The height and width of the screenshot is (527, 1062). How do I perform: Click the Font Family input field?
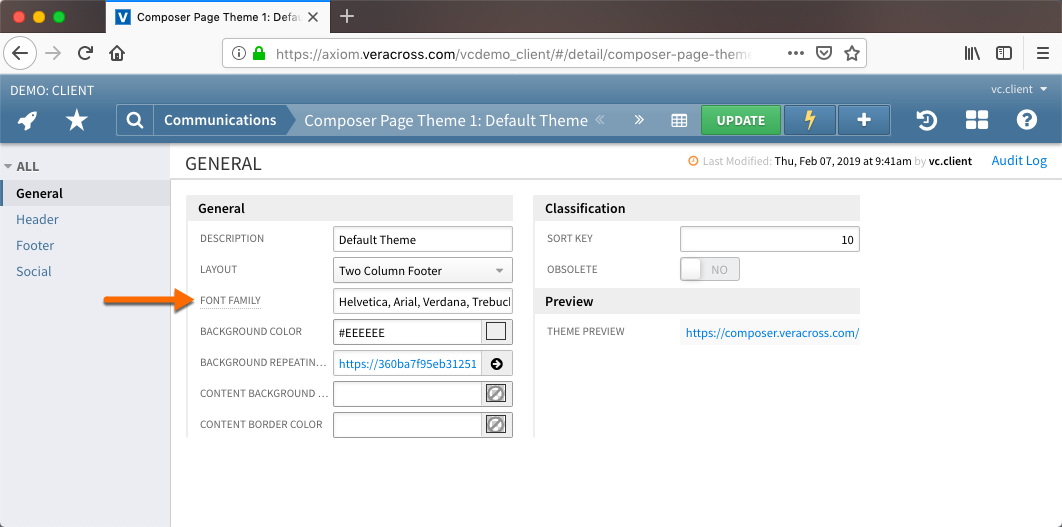(422, 301)
